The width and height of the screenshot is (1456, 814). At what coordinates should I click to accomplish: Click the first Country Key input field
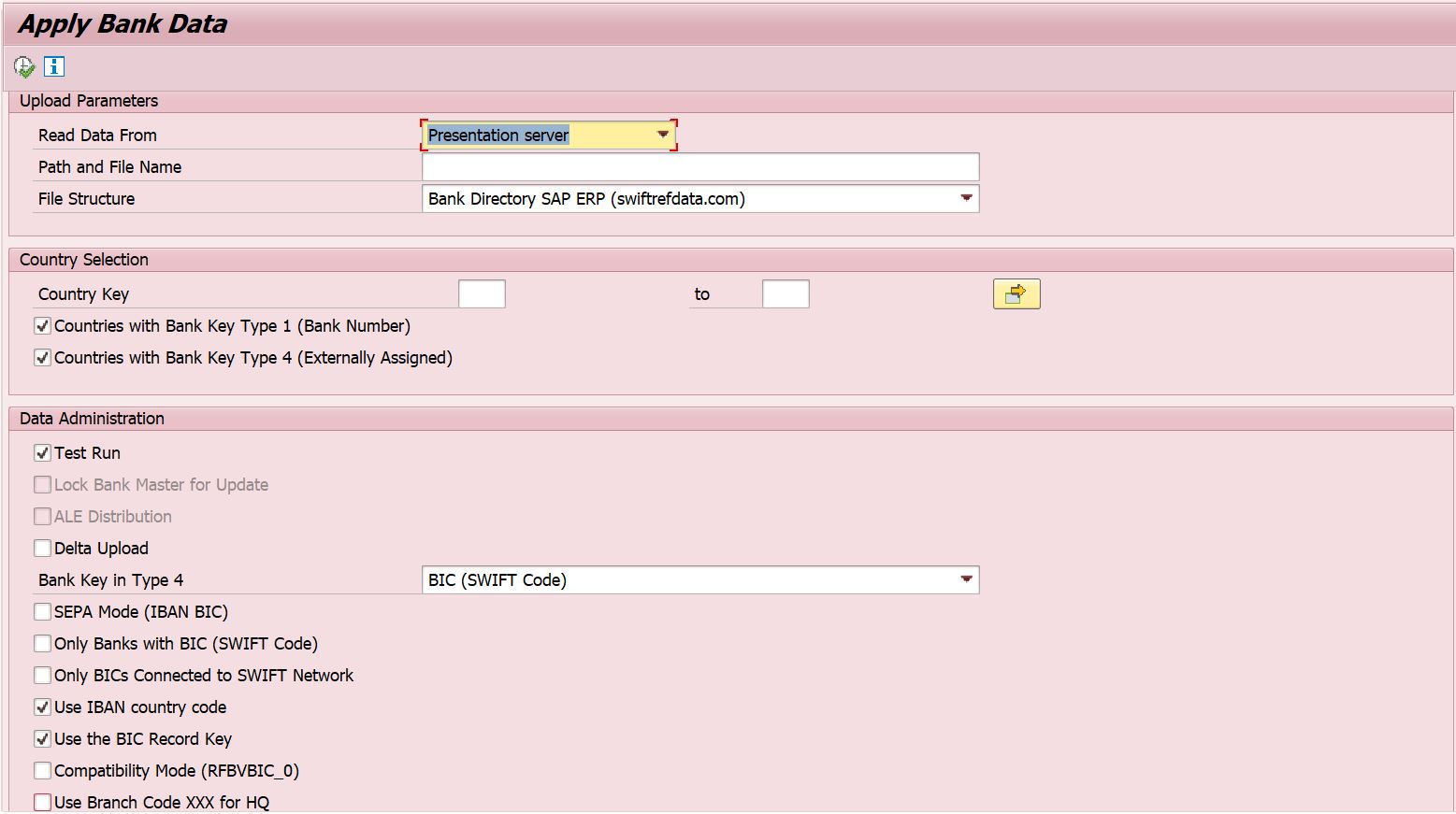click(482, 293)
